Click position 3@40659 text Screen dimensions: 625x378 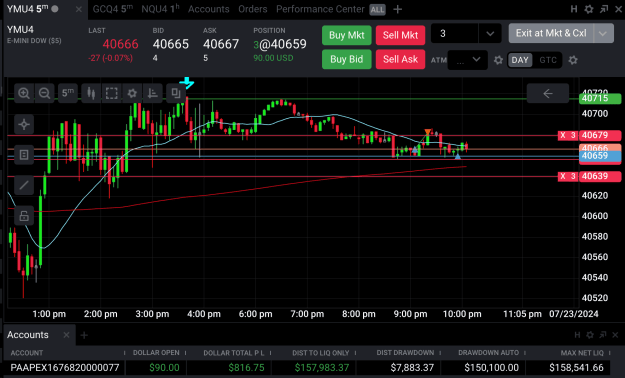280,44
